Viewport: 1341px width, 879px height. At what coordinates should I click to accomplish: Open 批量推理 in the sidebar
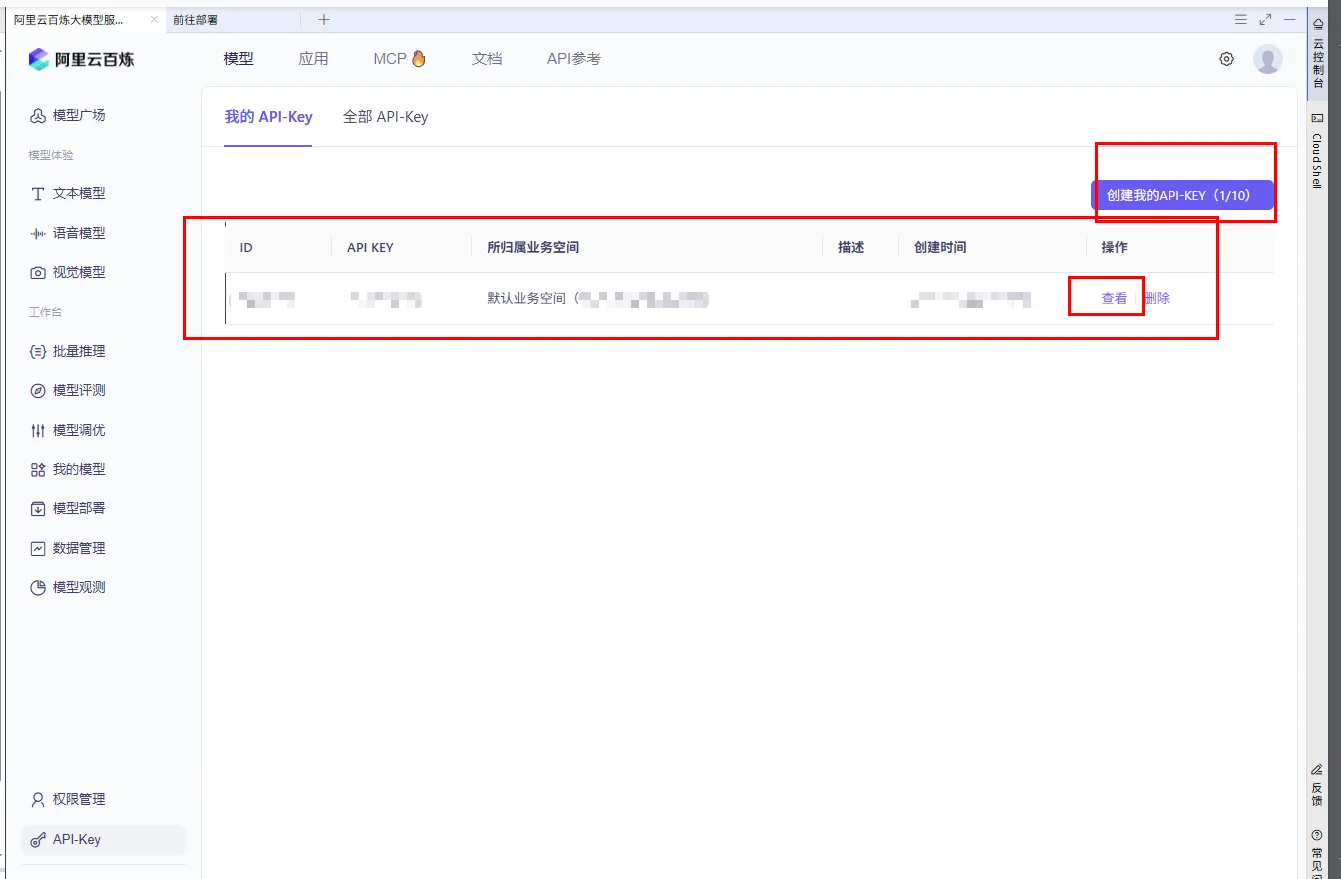68,351
